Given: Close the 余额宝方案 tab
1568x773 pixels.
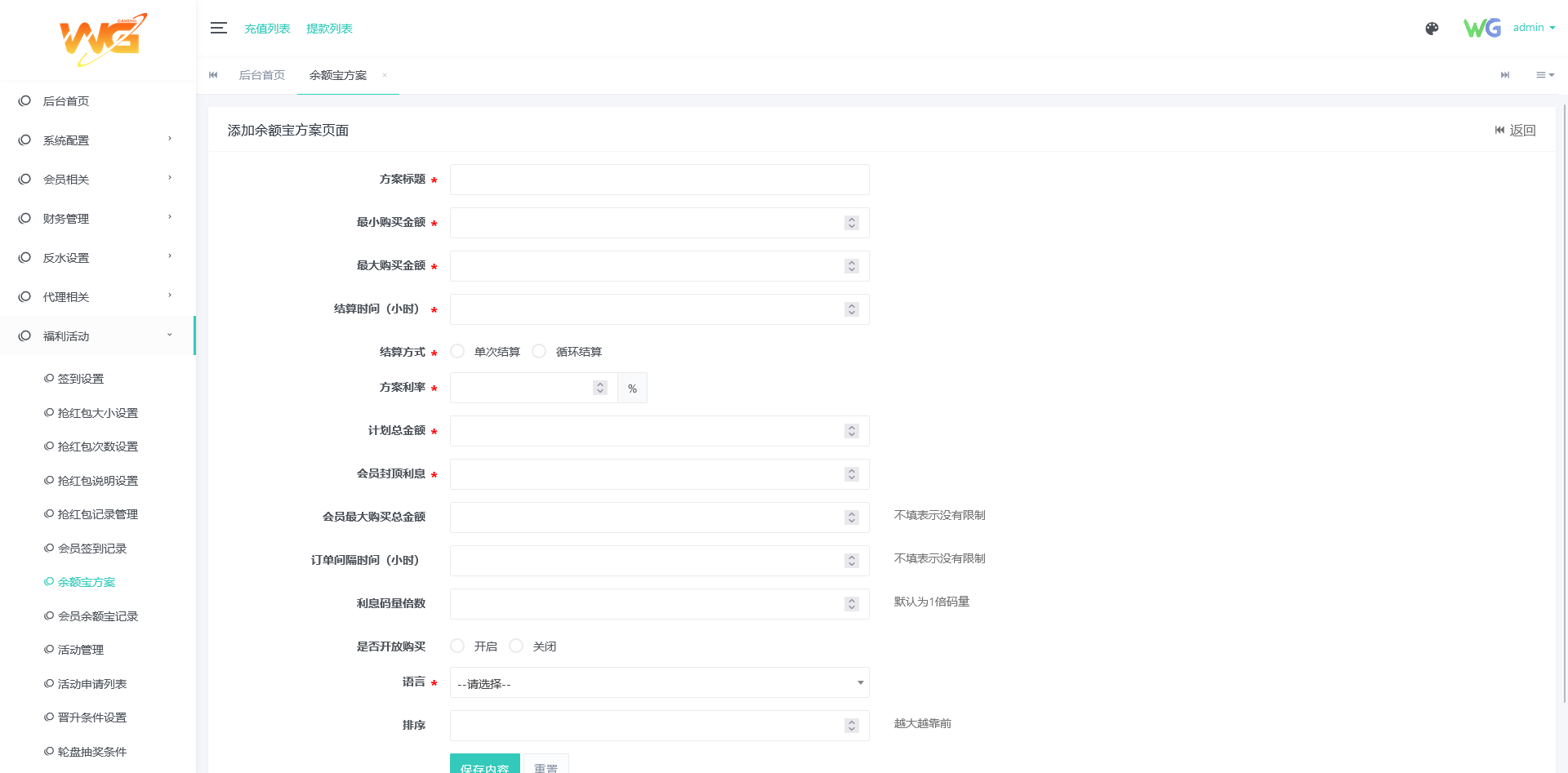Looking at the screenshot, I should coord(385,75).
